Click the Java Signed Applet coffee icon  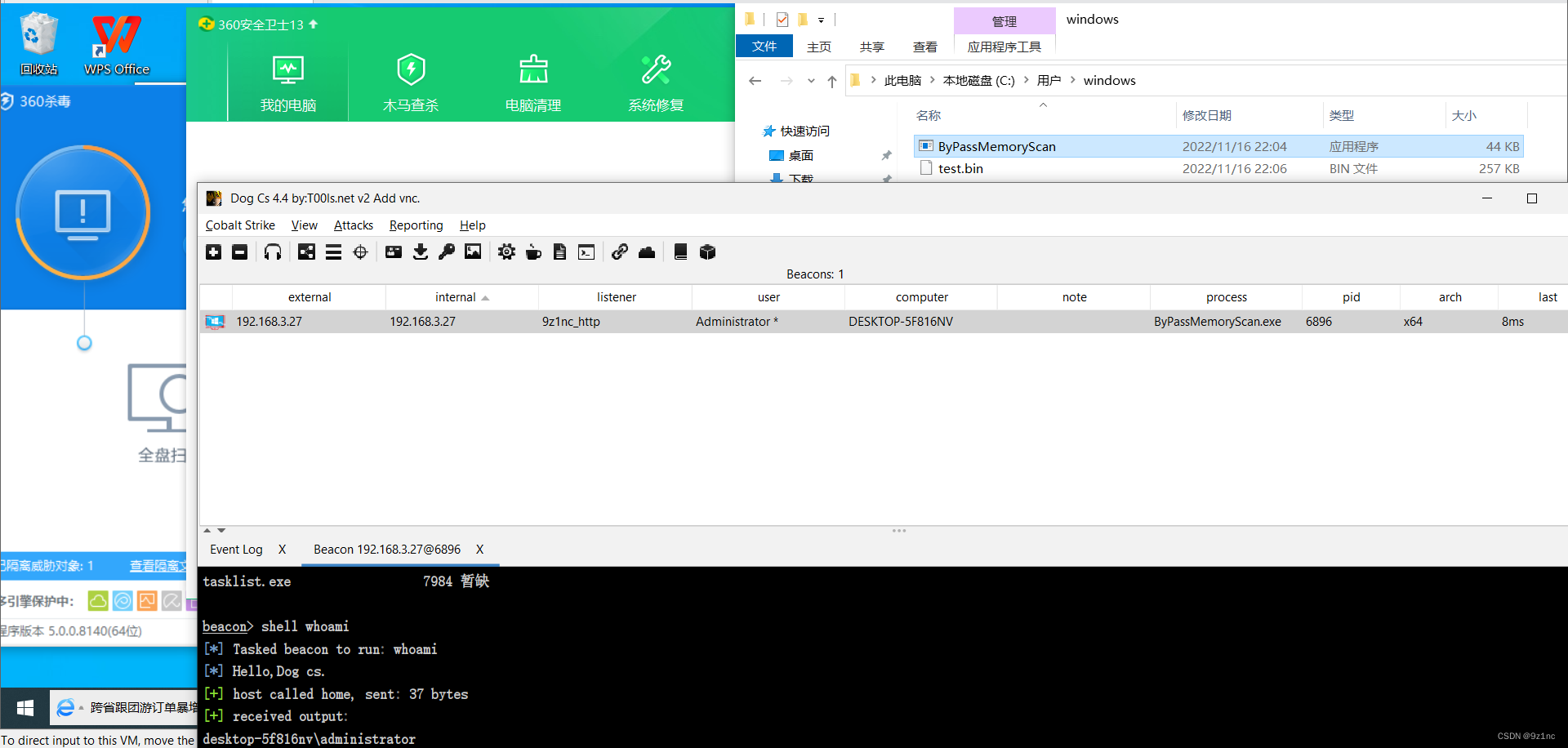[x=533, y=252]
